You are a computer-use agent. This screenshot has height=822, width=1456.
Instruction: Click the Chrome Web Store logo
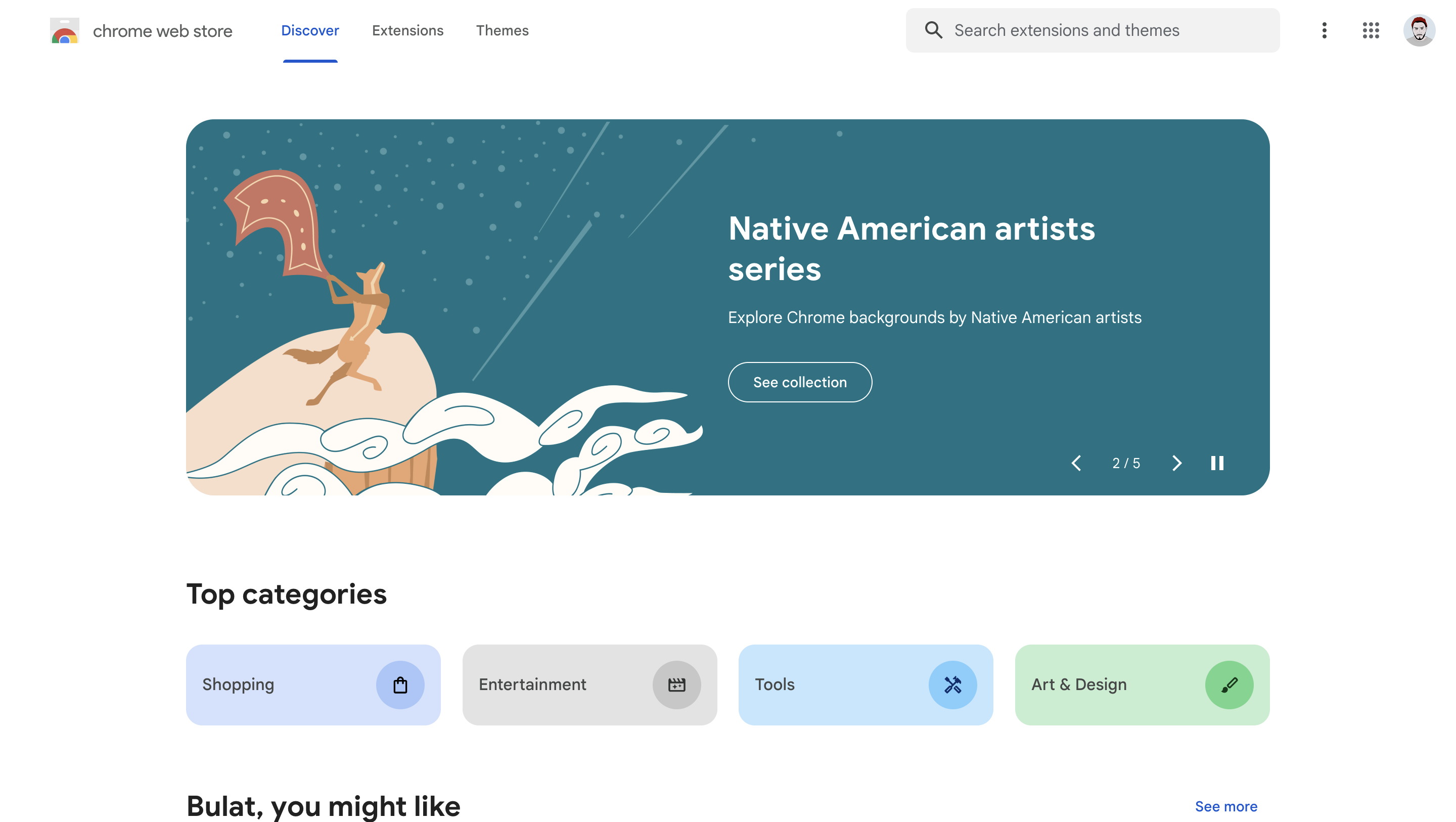tap(64, 30)
